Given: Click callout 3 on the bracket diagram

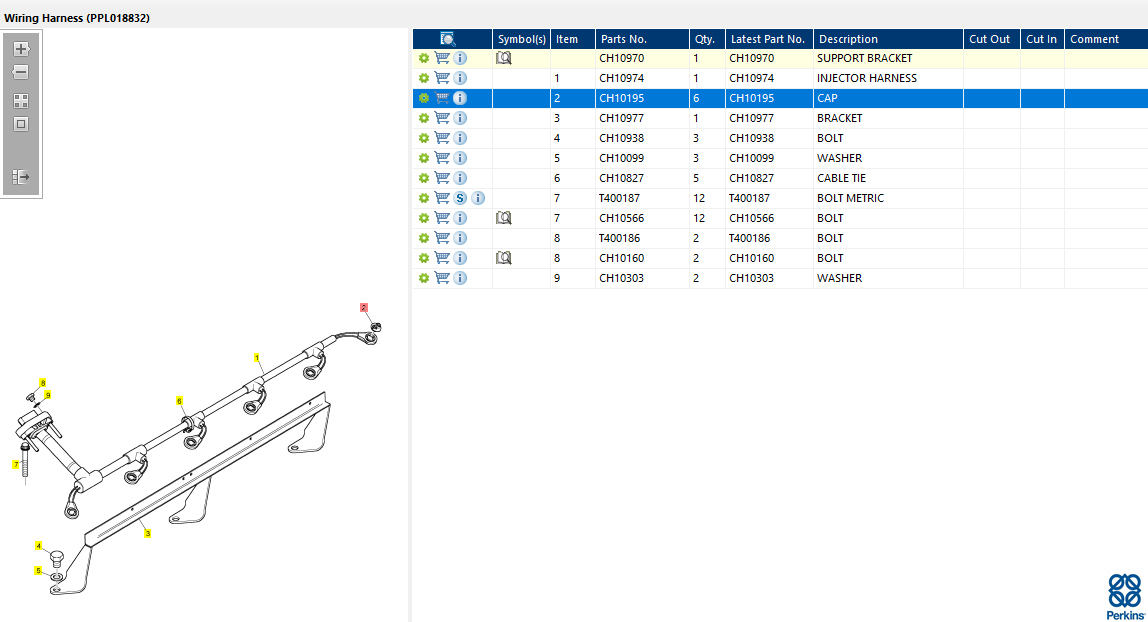Looking at the screenshot, I should point(148,534).
